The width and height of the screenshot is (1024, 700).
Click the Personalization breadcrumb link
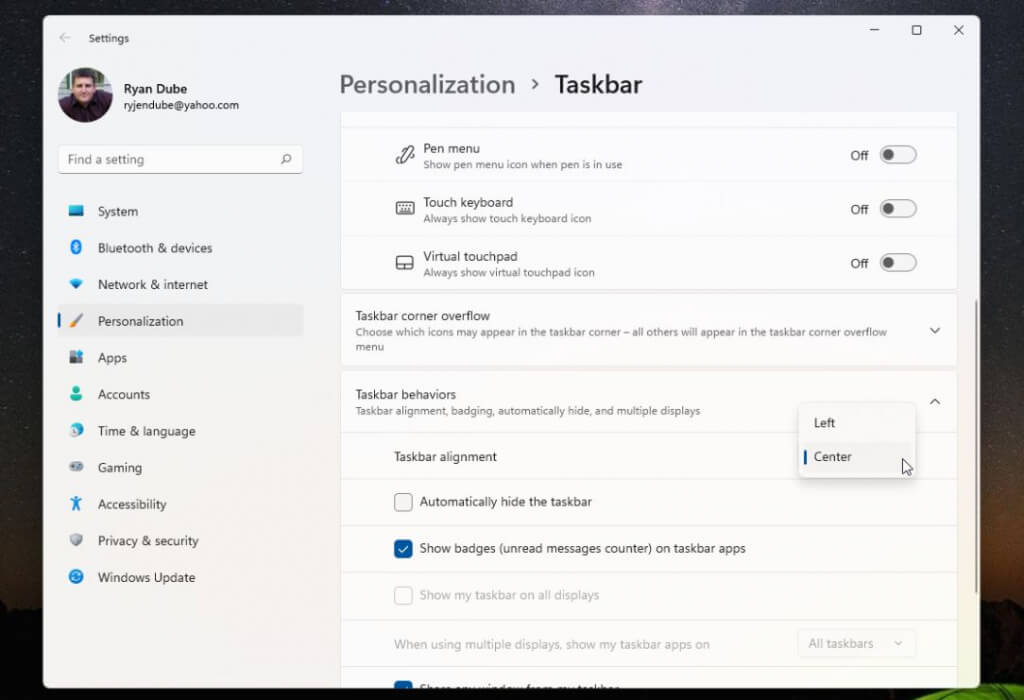pyautogui.click(x=427, y=85)
